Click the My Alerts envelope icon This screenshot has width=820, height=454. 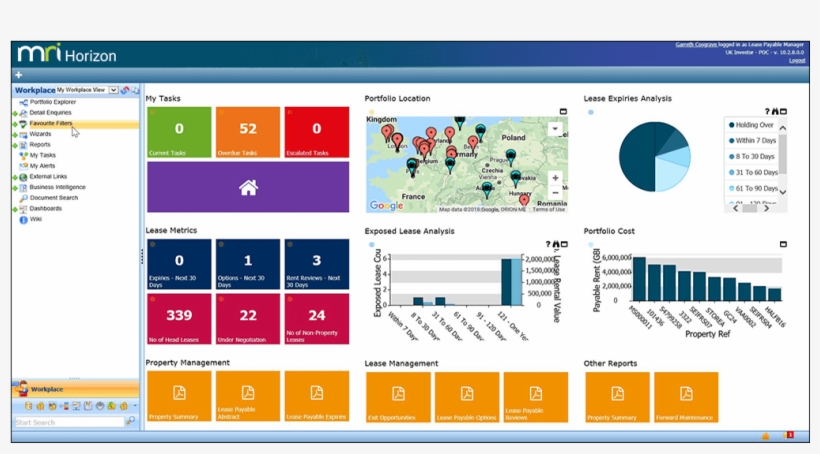point(23,166)
